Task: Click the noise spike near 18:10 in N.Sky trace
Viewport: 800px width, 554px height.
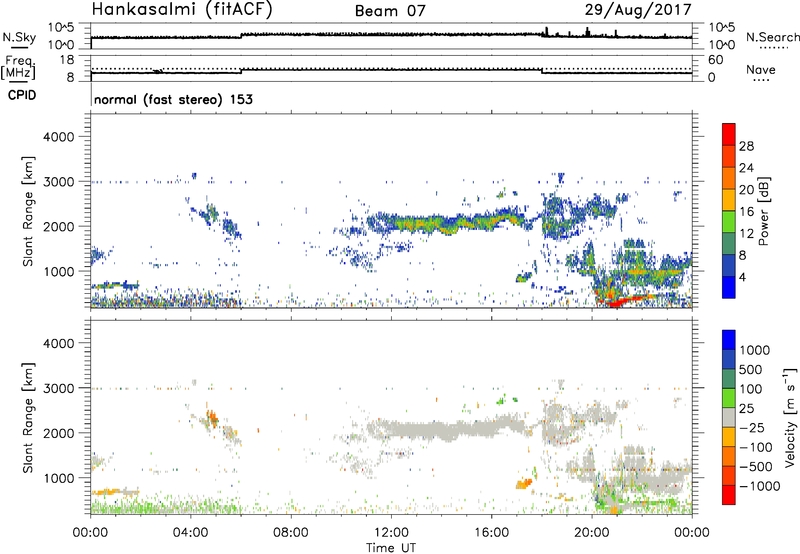Action: (x=547, y=32)
